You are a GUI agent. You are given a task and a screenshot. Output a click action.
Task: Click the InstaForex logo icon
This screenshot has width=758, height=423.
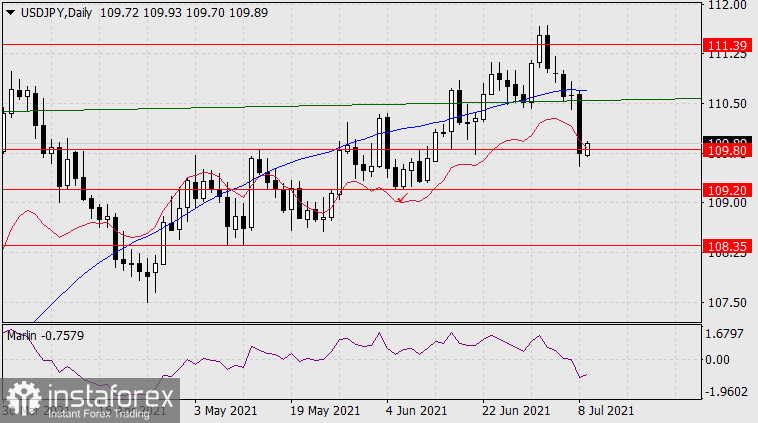point(20,398)
